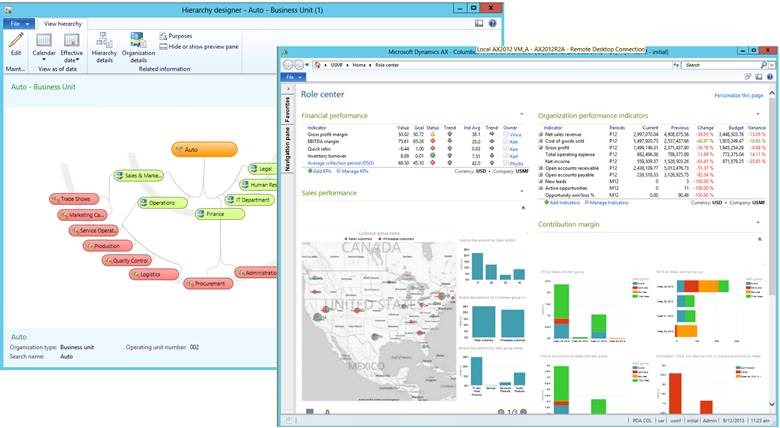Viewport: 780px width, 428px height.
Task: Click the Gross profit margin warning status icon
Action: (x=432, y=134)
